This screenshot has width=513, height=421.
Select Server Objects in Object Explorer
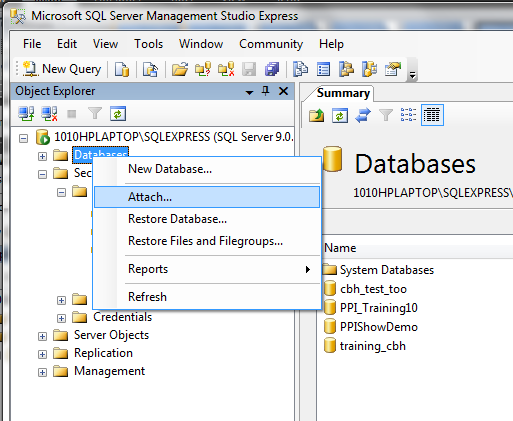click(x=111, y=335)
